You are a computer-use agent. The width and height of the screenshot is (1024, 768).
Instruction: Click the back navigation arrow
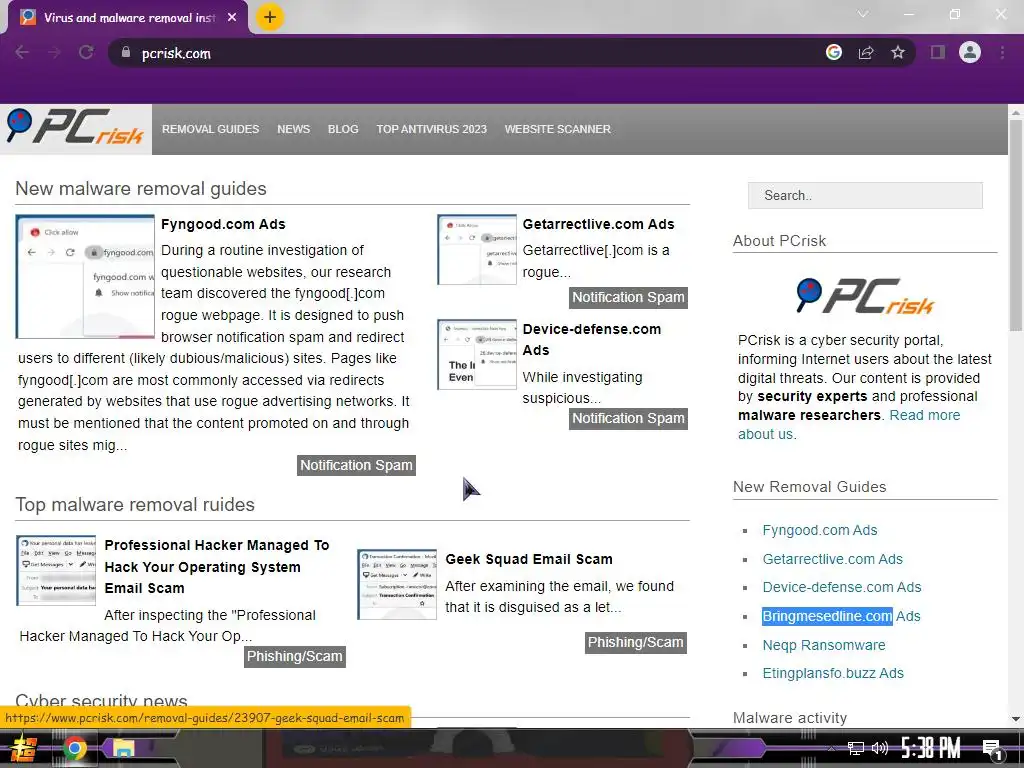click(x=22, y=53)
